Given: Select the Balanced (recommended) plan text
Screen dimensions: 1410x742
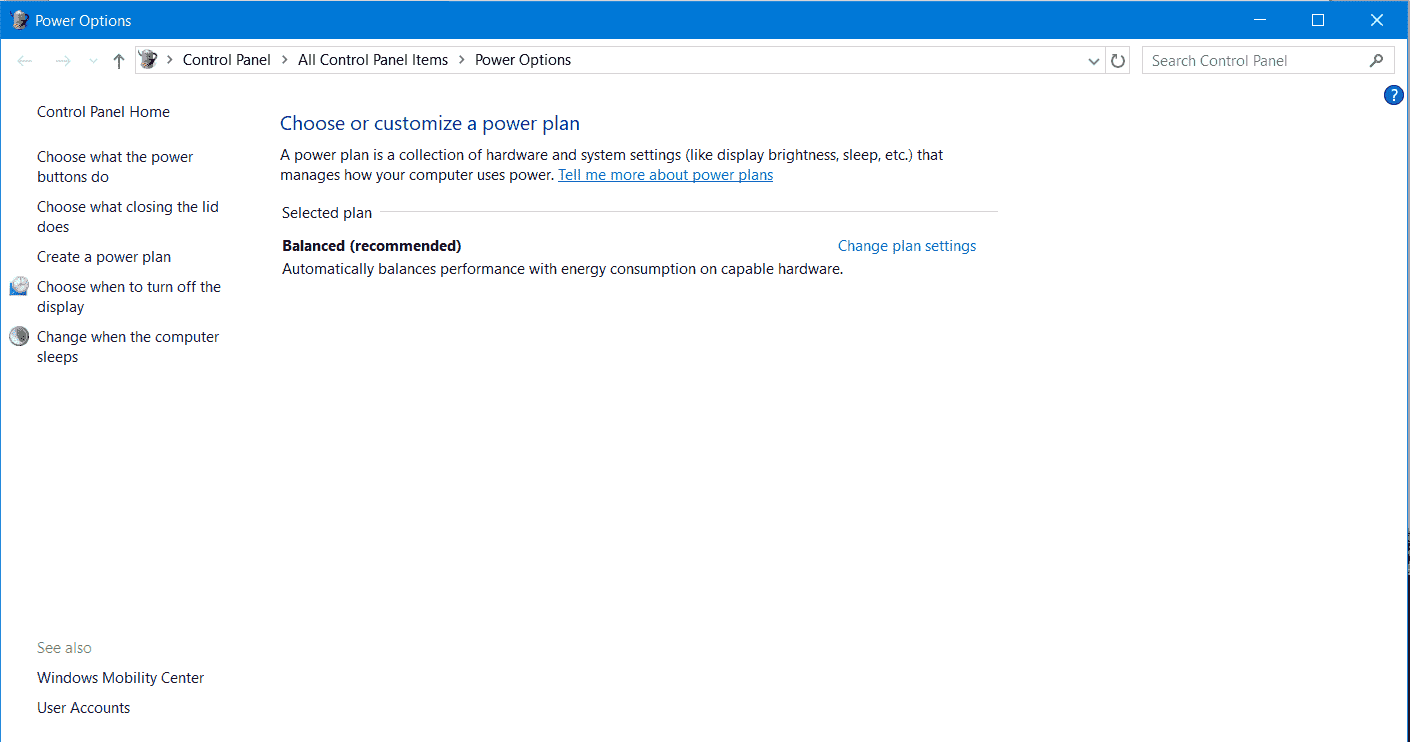Looking at the screenshot, I should 372,246.
